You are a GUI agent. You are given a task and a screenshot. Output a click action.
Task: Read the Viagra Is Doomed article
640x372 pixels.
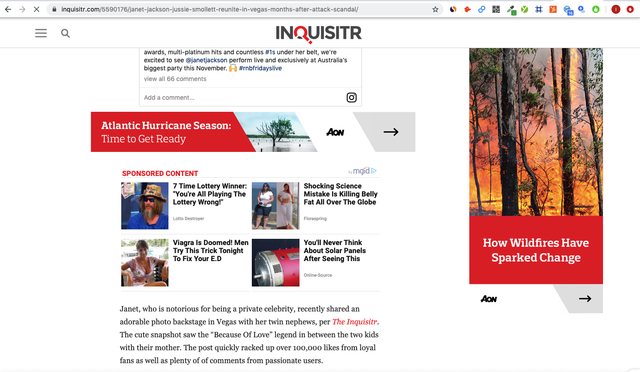pos(211,251)
